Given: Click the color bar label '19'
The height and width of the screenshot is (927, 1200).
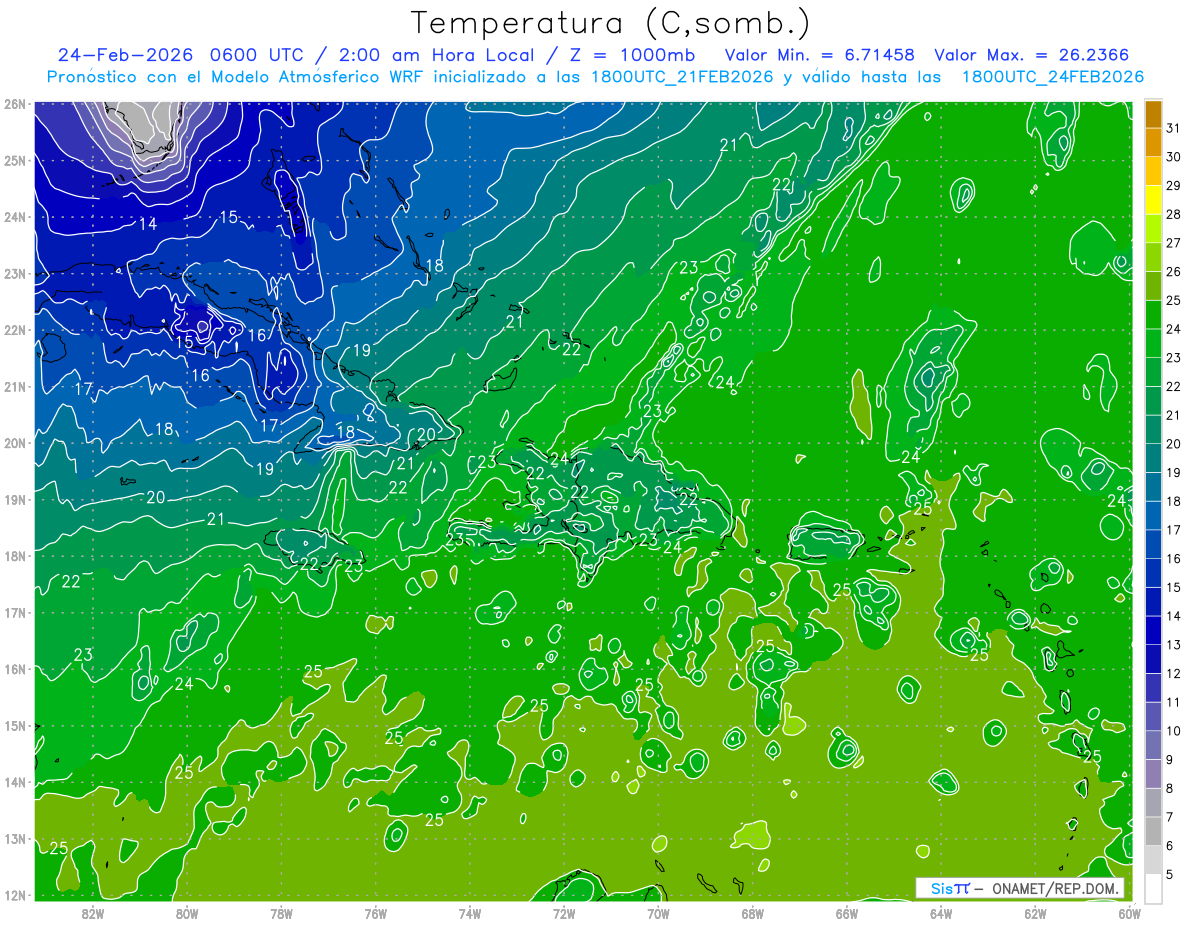Looking at the screenshot, I should coord(1173,473).
